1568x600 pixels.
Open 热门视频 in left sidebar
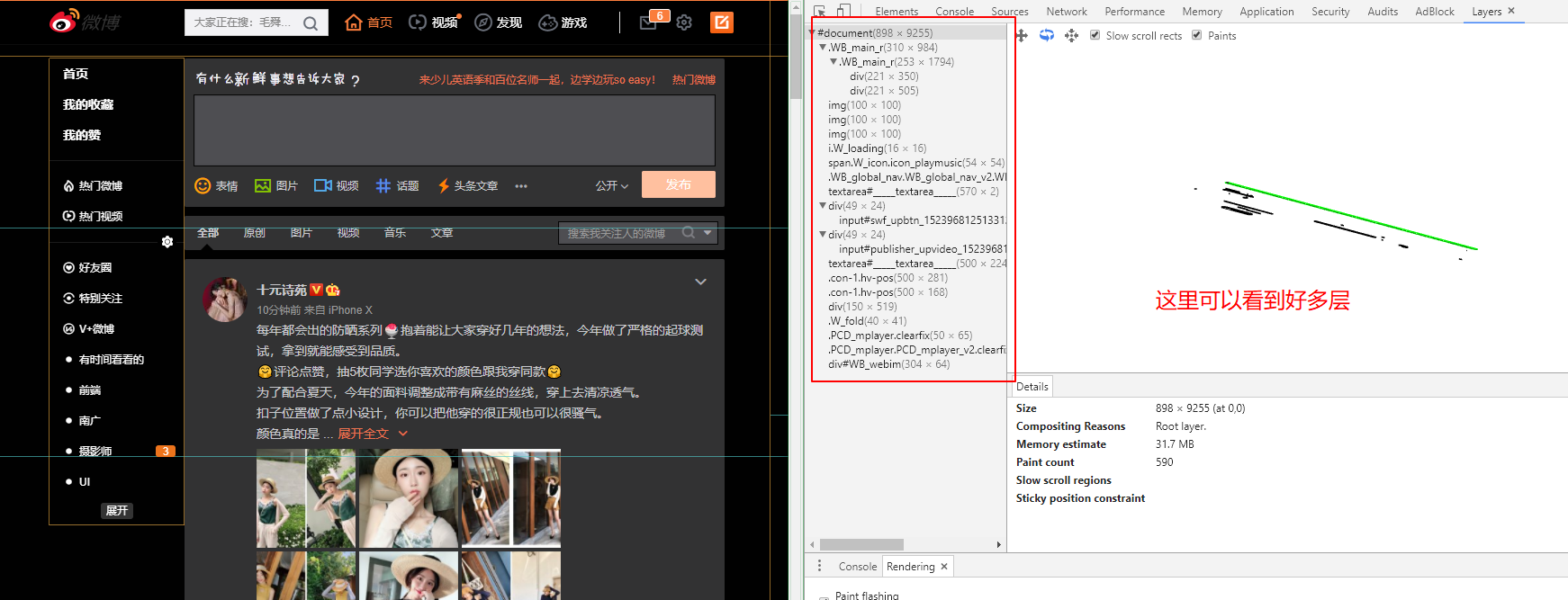tap(93, 216)
